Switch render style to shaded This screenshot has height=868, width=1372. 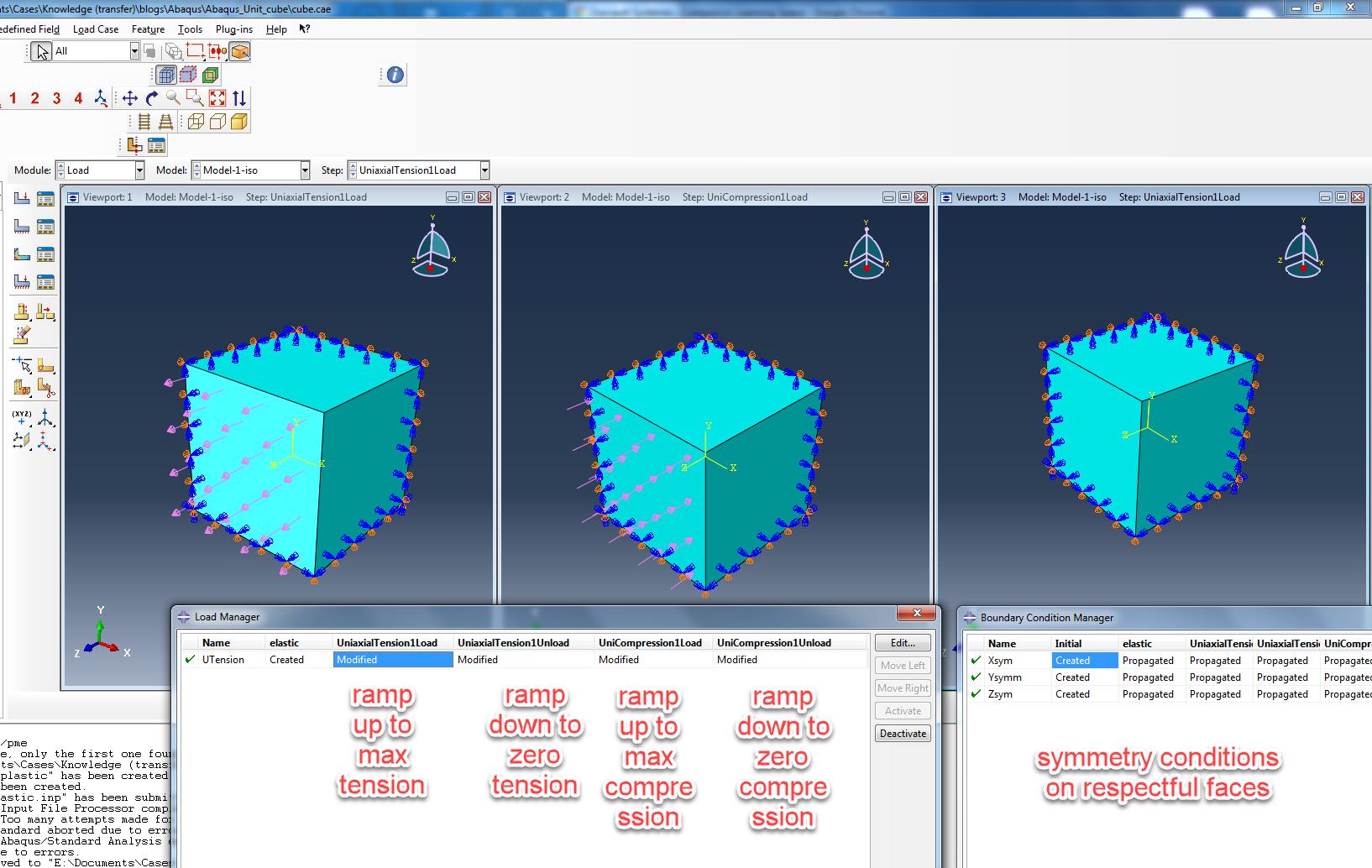pyautogui.click(x=239, y=121)
